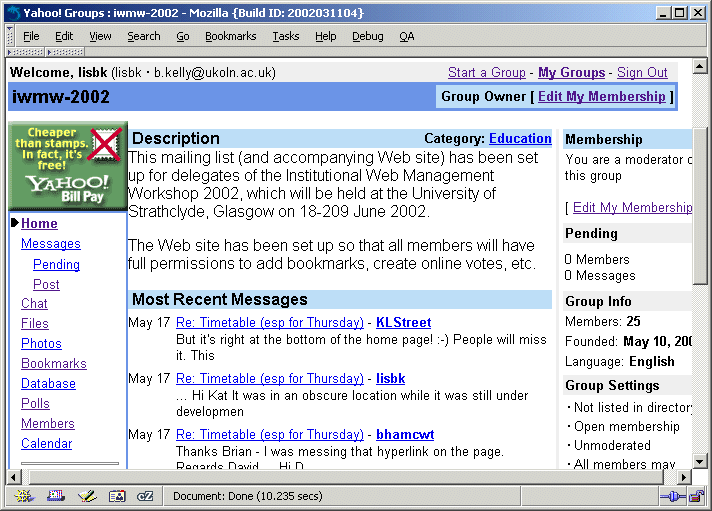The image size is (712, 511).
Task: Open Pending messages in the sidebar
Action: [x=56, y=265]
